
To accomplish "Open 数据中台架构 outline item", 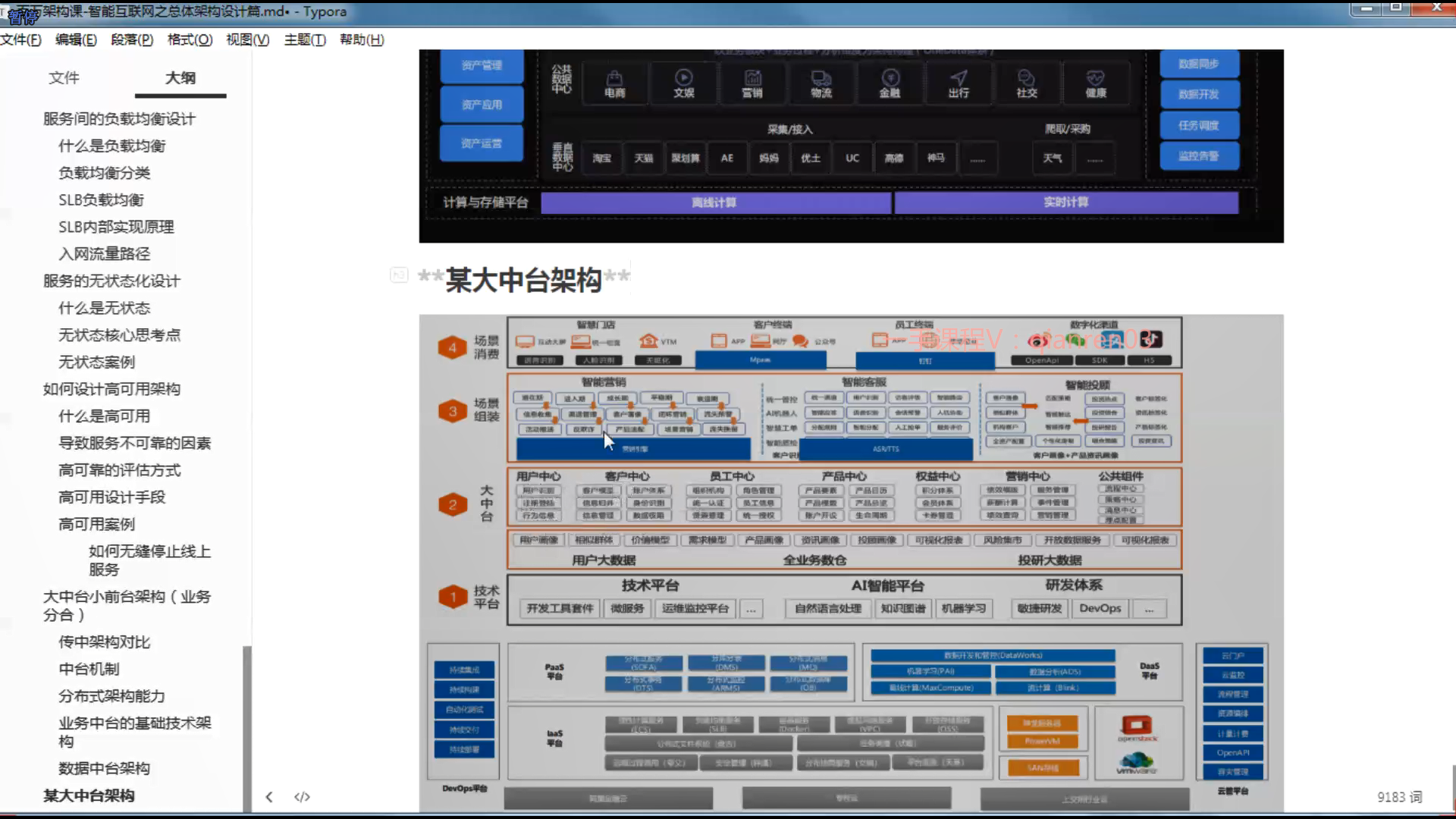I will click(x=104, y=768).
